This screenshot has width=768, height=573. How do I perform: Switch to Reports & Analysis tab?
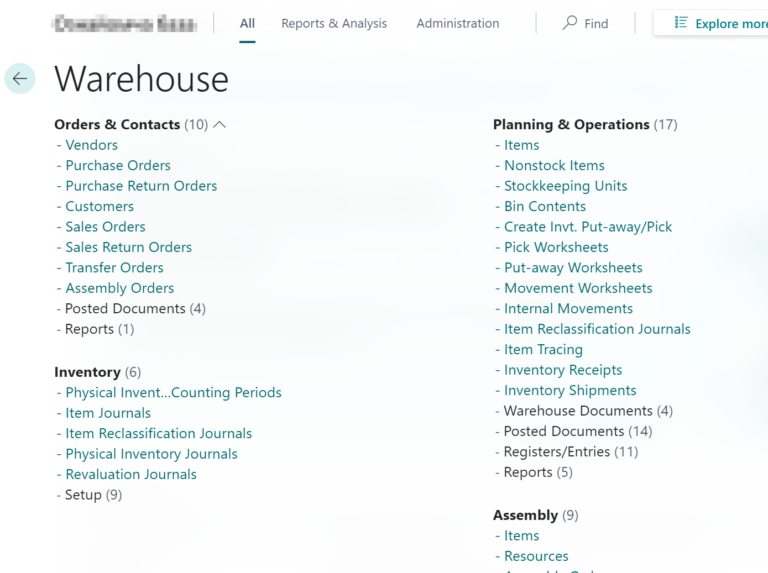click(x=334, y=23)
